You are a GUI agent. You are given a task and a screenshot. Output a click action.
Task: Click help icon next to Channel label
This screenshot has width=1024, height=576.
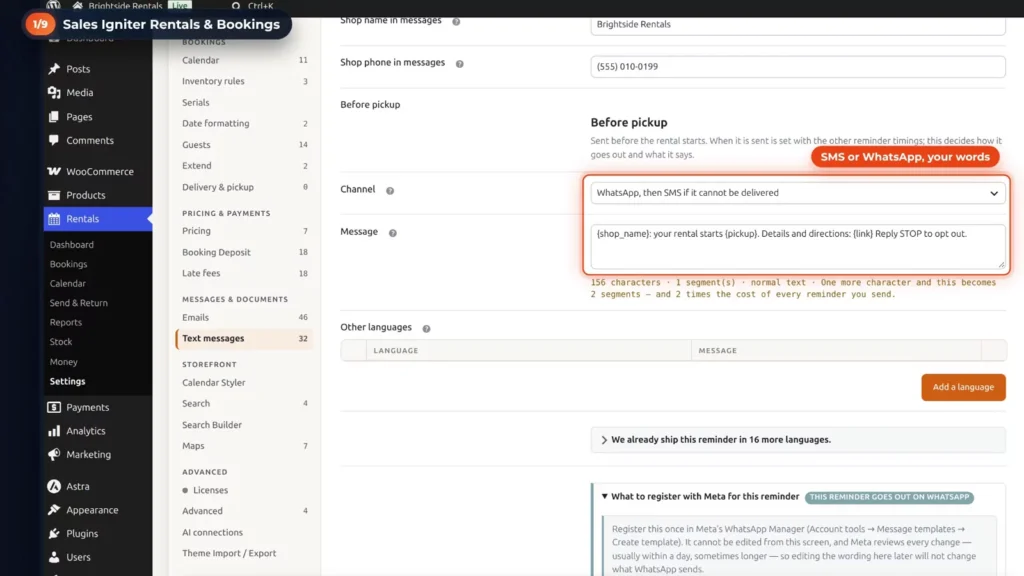(390, 191)
